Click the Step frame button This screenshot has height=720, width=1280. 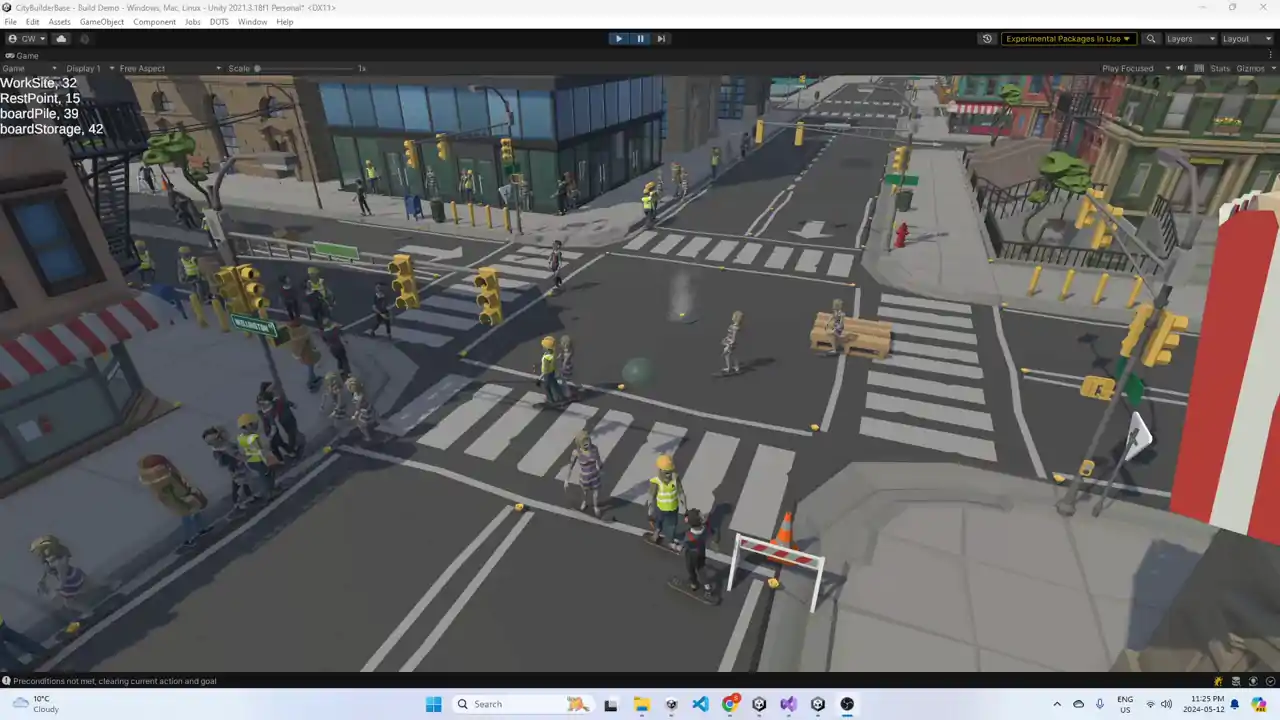tap(661, 39)
